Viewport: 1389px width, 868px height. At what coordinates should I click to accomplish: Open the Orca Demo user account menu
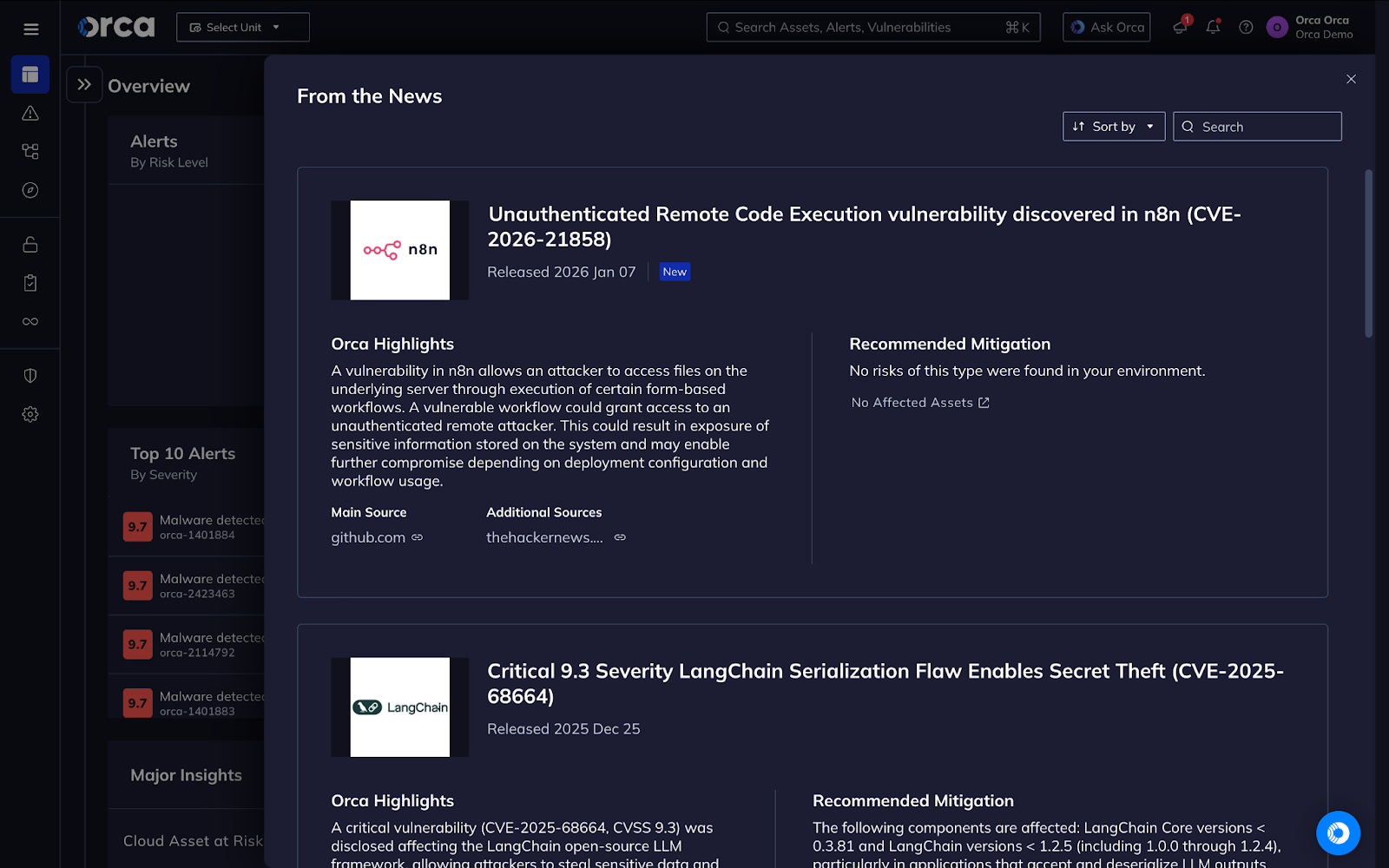pos(1310,27)
